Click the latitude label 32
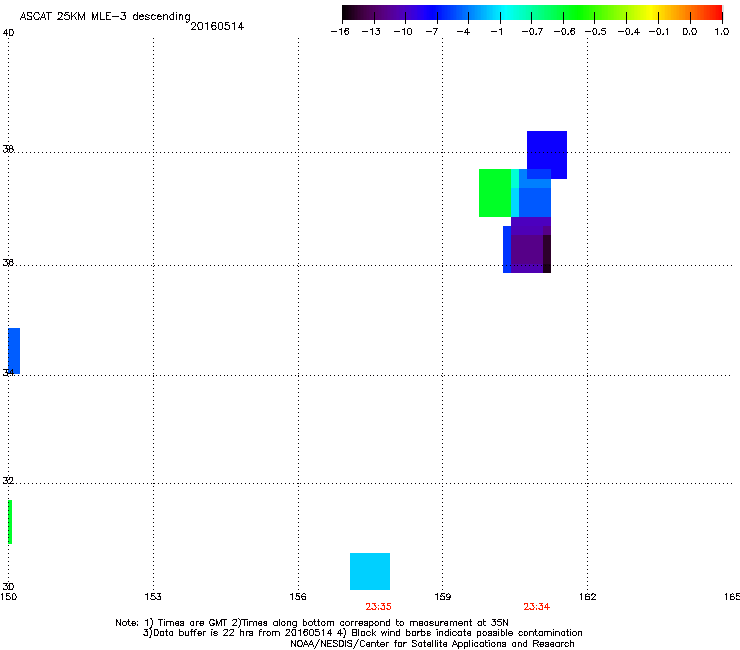The width and height of the screenshot is (740, 650). point(8,481)
